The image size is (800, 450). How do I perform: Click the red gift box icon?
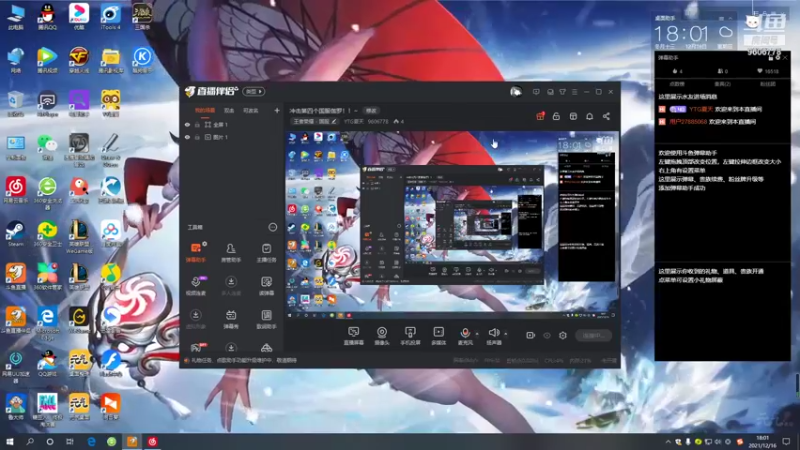tap(540, 116)
